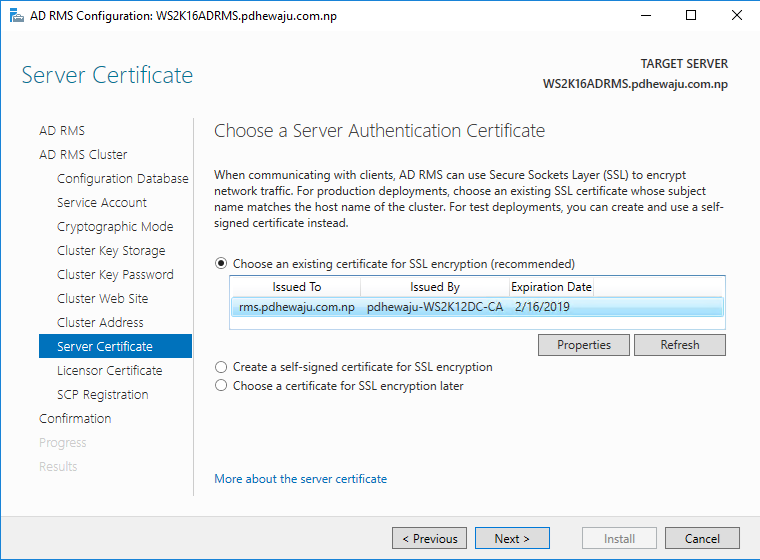Click the 'Issued To' column header

click(x=296, y=287)
